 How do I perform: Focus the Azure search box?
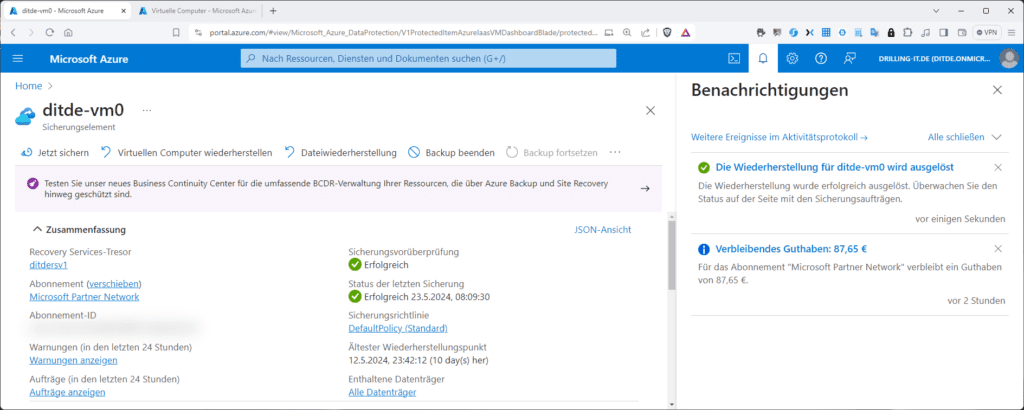pos(428,59)
